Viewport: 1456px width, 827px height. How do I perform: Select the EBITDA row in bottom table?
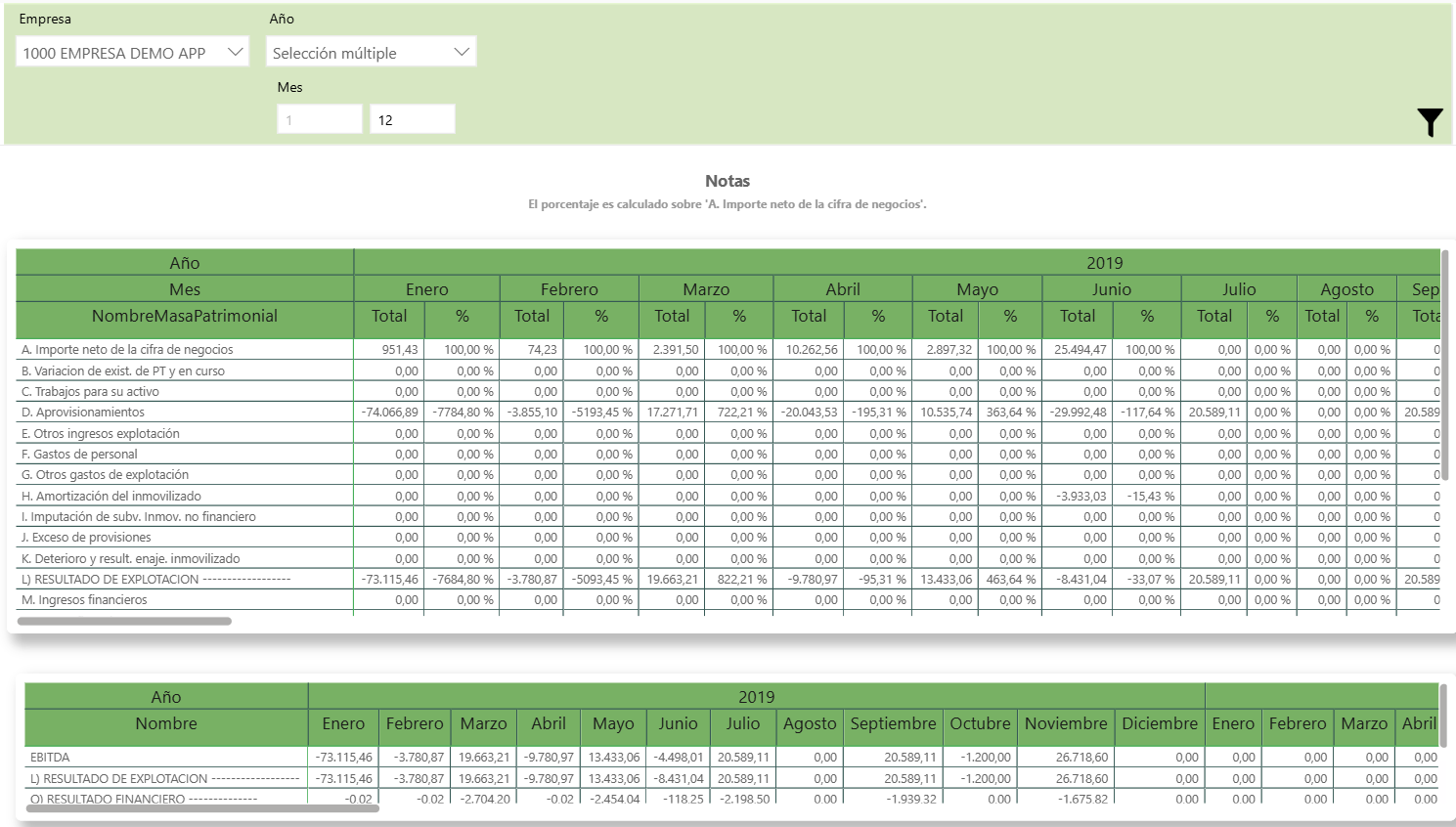(x=50, y=758)
